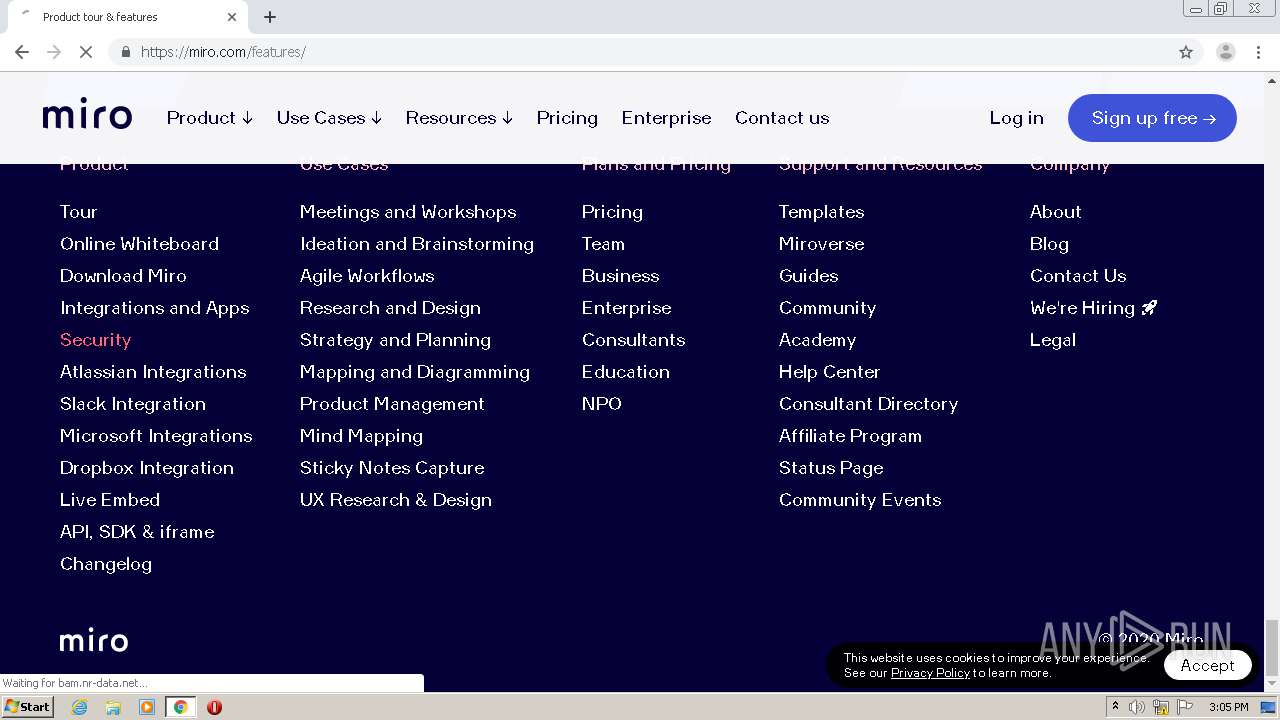Expand the Product dropdown menu
The height and width of the screenshot is (720, 1280).
tap(209, 117)
